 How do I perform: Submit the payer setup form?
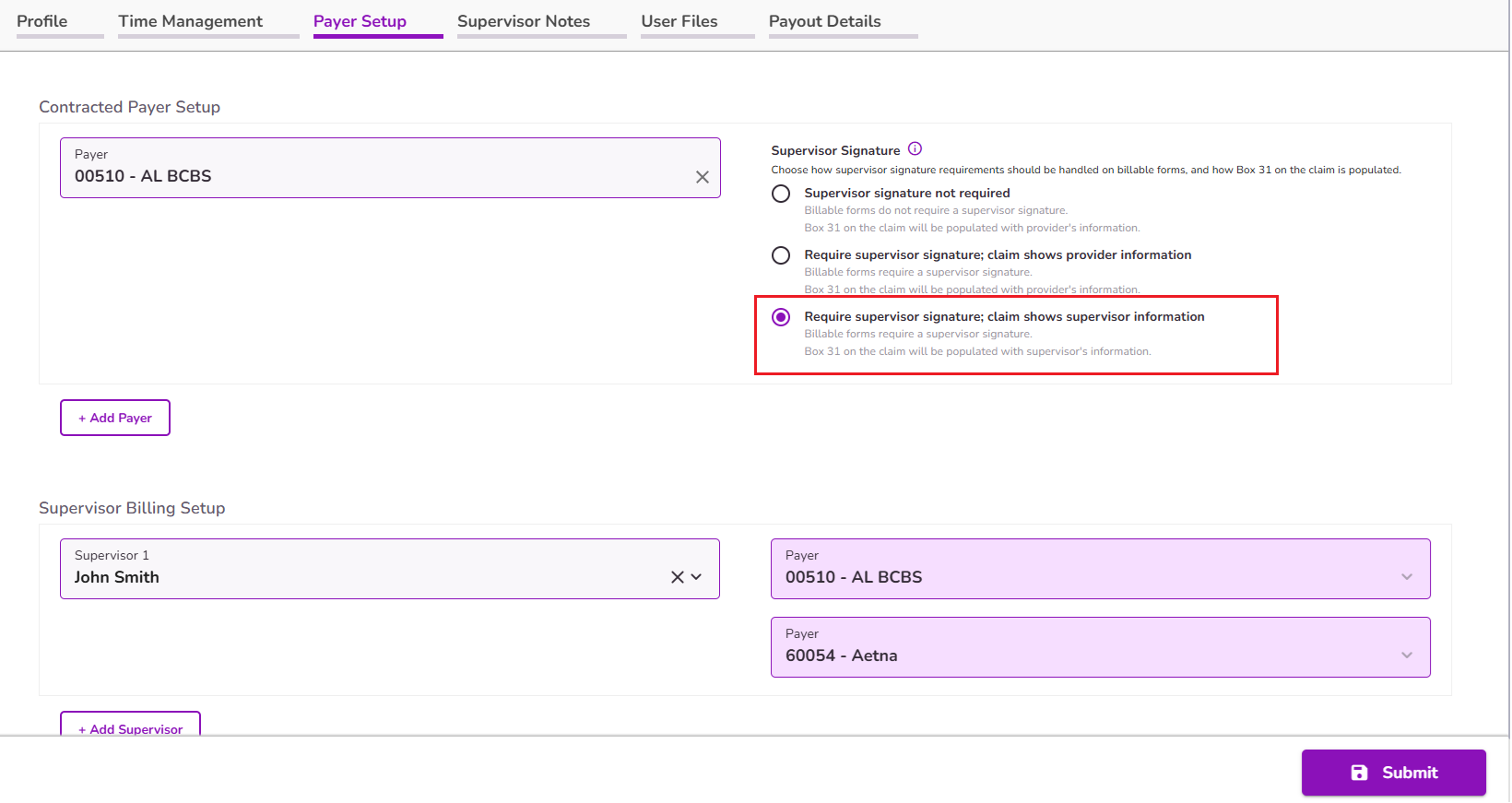click(x=1393, y=773)
